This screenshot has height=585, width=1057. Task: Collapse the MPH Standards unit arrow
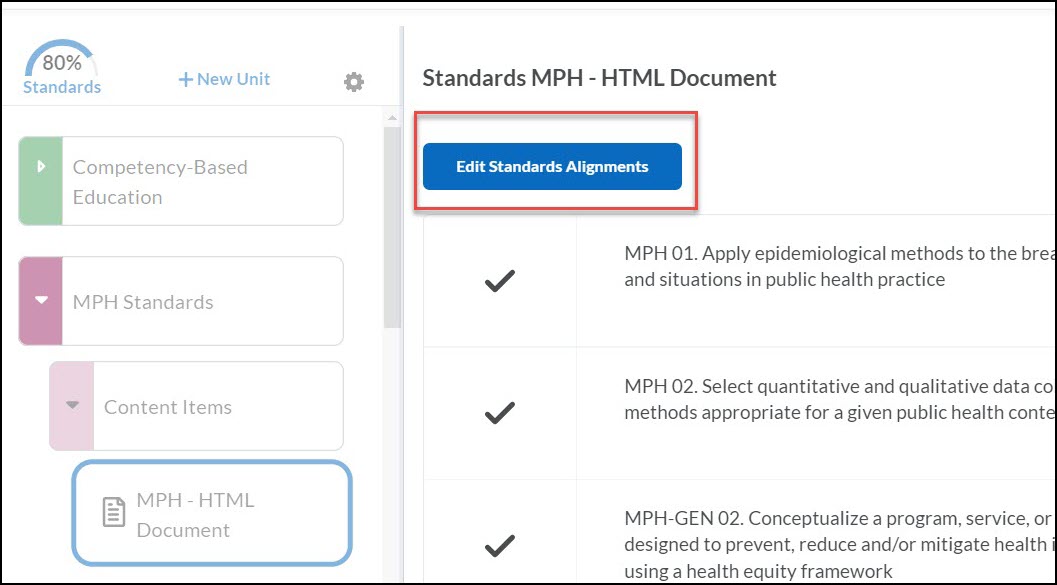tap(41, 301)
